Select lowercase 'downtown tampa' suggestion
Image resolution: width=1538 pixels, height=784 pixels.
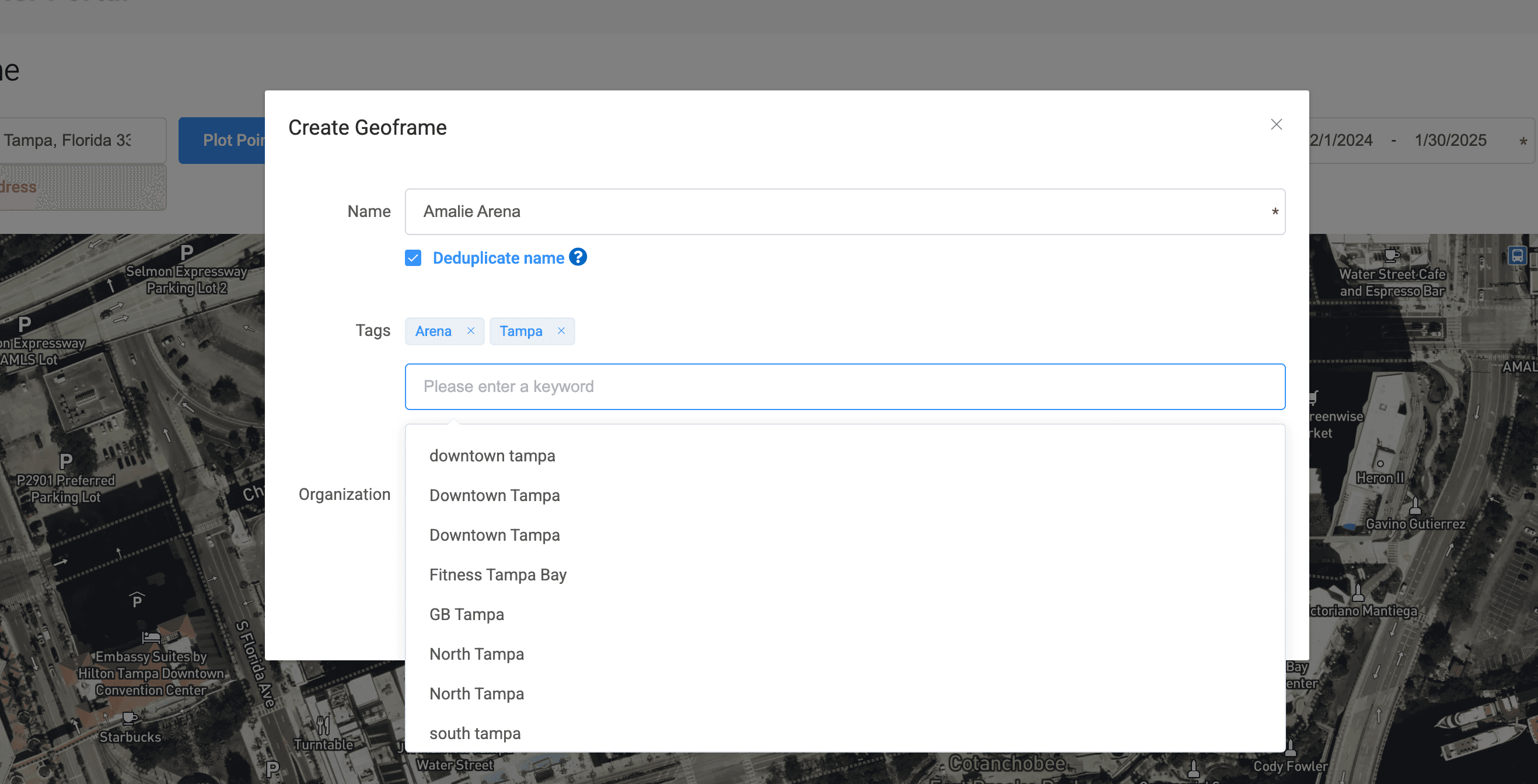492,456
